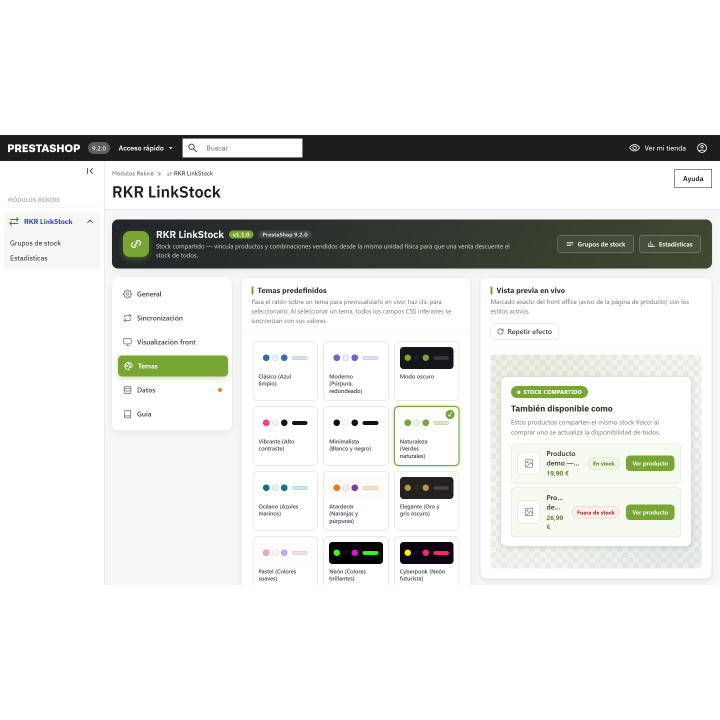This screenshot has width=720, height=720.
Task: Open Grupos de stock in sidebar
Action: click(x=35, y=243)
